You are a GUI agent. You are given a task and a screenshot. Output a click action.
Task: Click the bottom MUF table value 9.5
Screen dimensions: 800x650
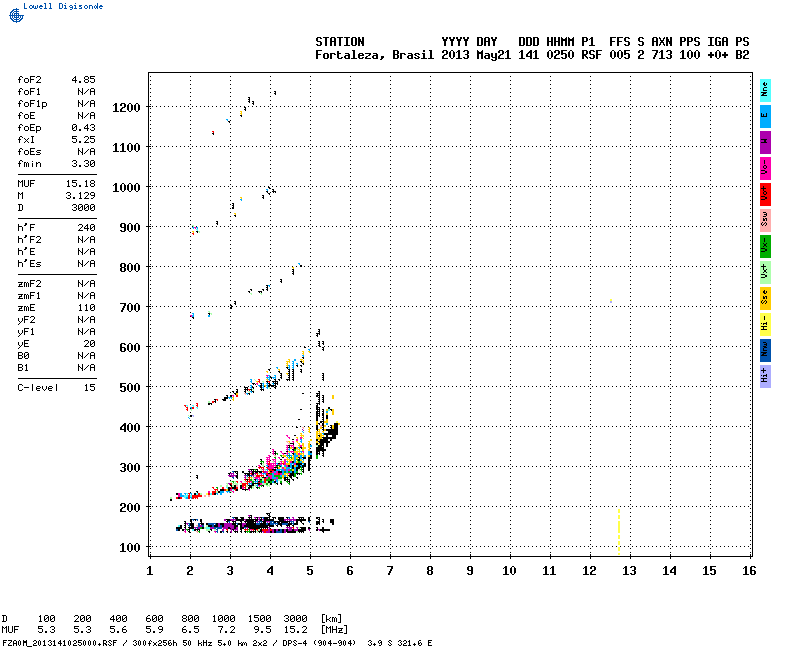(262, 630)
